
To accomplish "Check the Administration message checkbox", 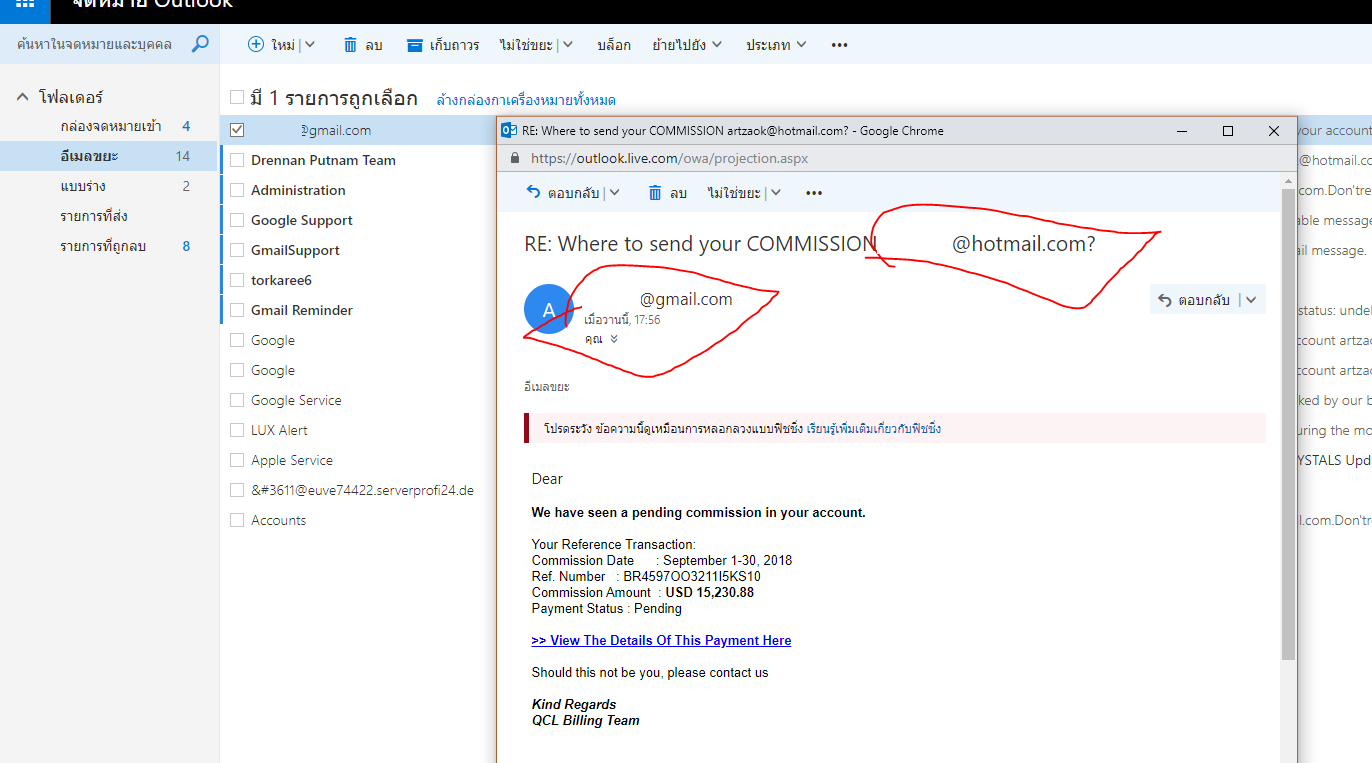I will (x=237, y=190).
